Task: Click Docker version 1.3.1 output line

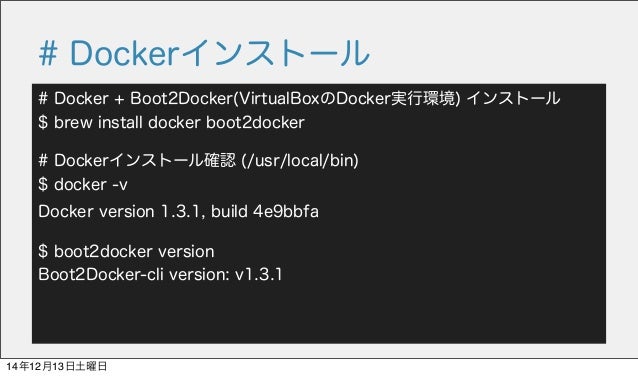Action: (x=178, y=211)
